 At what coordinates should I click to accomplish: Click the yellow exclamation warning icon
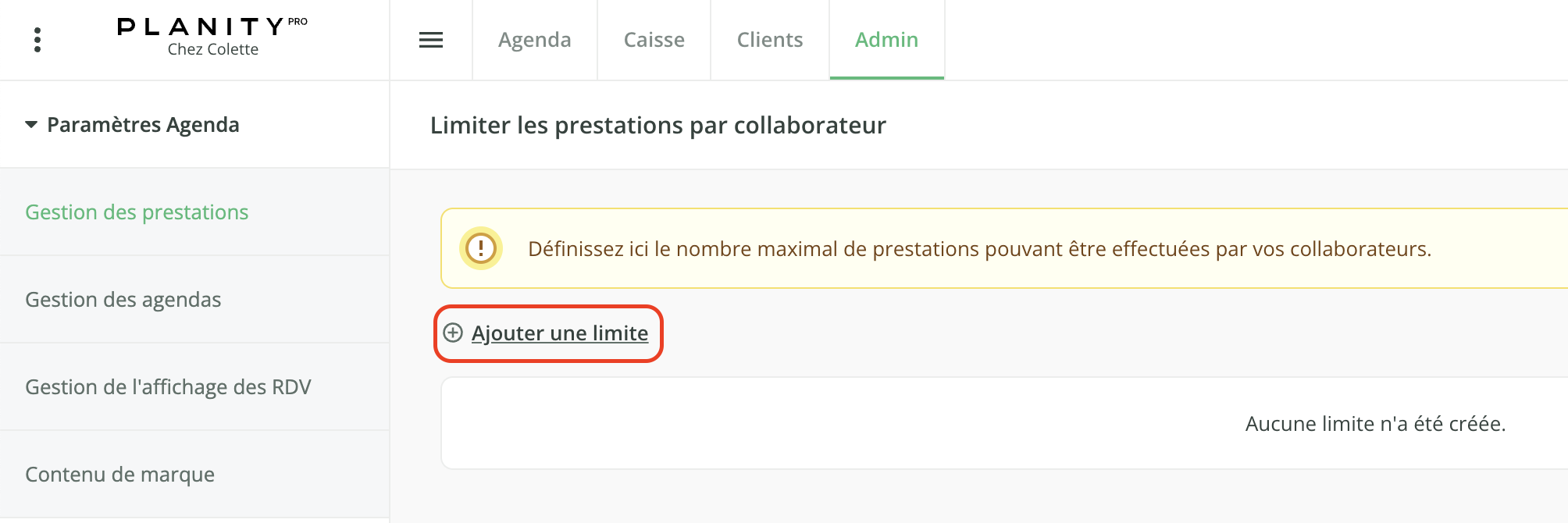point(481,248)
